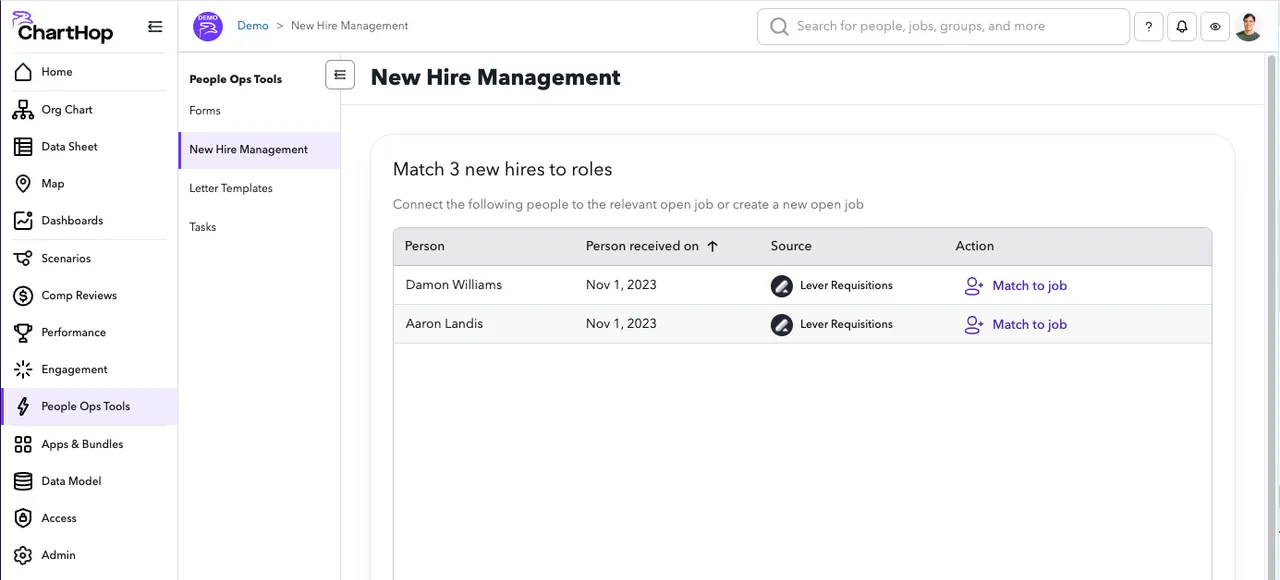Open the Apps & Bundles section
Viewport: 1280px width, 580px height.
[82, 444]
